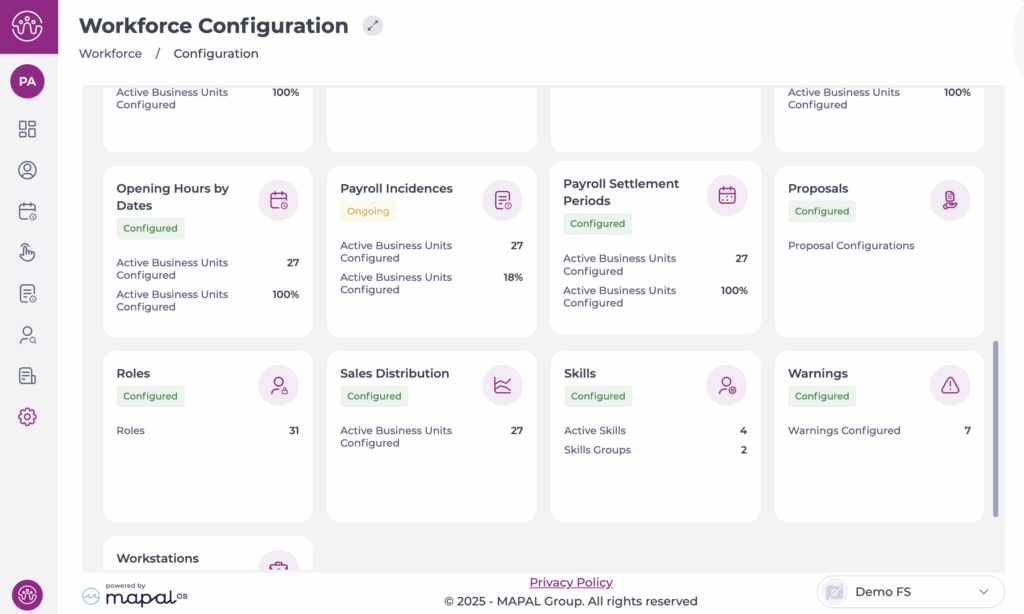Open the document clock icon in sidebar
The width and height of the screenshot is (1024, 614).
coord(27,294)
